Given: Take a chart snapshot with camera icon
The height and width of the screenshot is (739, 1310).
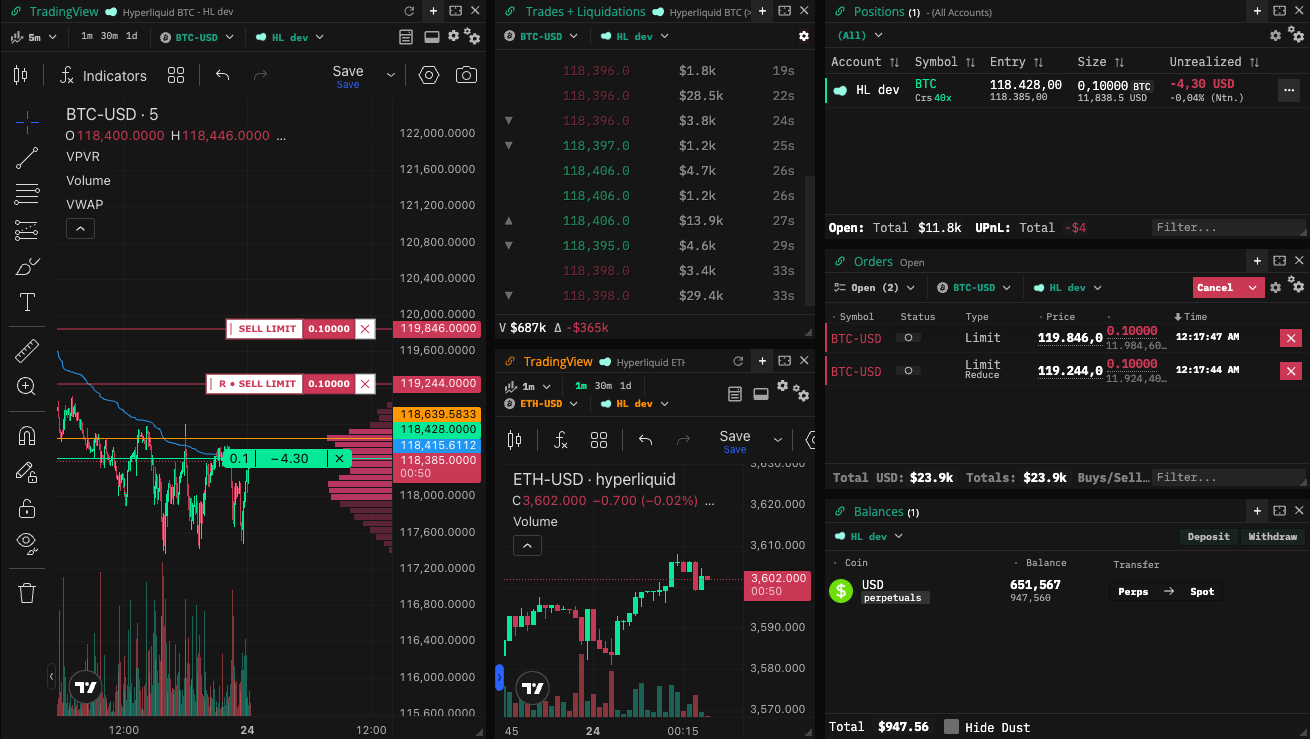Looking at the screenshot, I should point(466,75).
